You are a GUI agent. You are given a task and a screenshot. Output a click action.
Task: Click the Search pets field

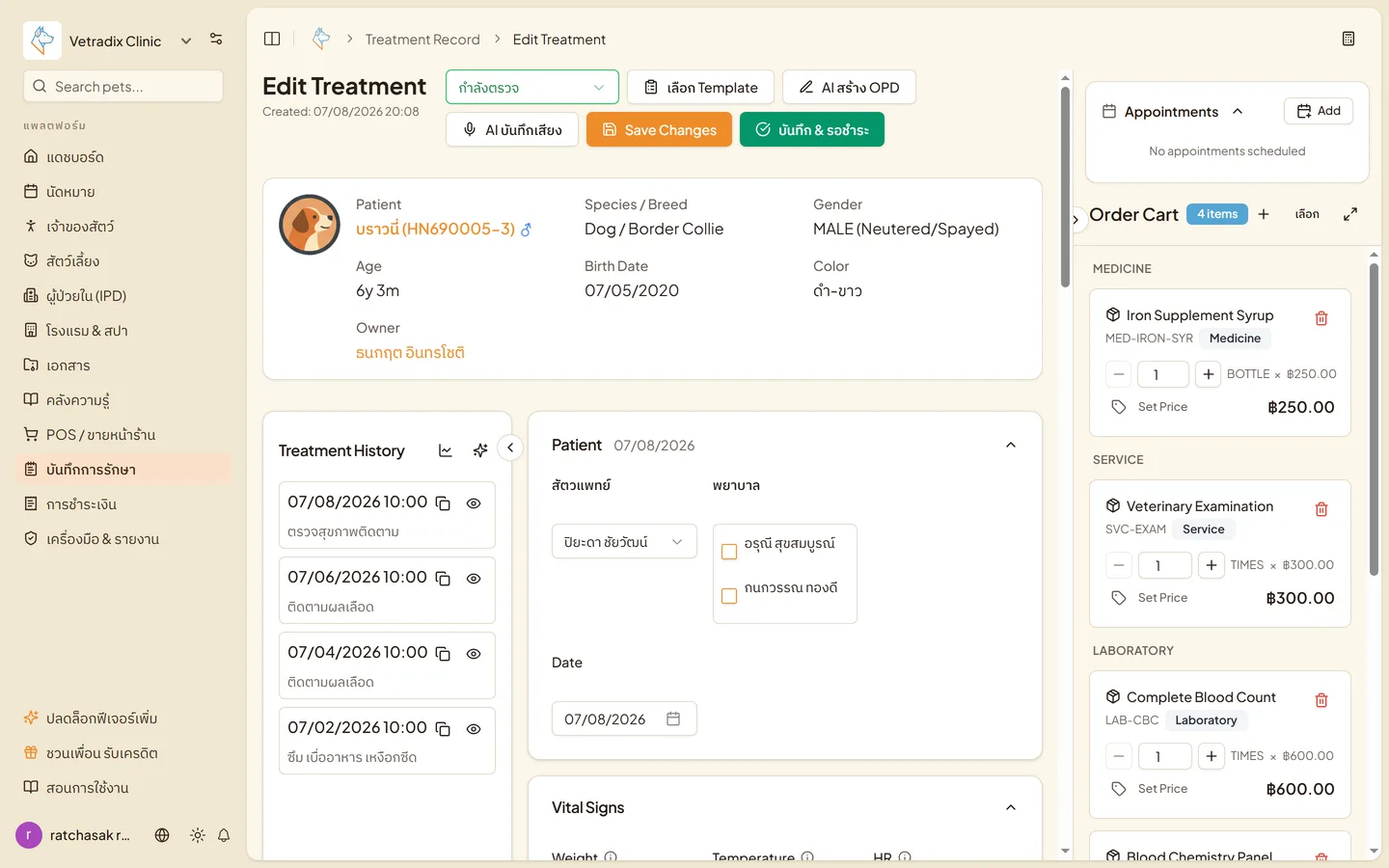(x=123, y=86)
